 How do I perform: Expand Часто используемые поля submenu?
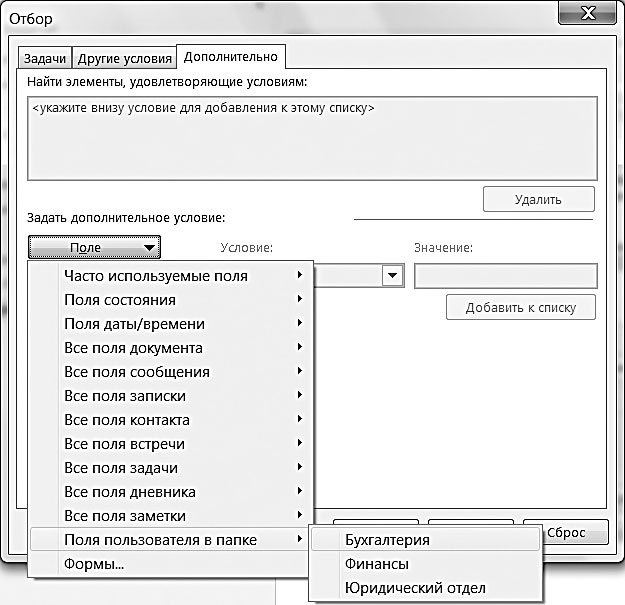coord(170,276)
